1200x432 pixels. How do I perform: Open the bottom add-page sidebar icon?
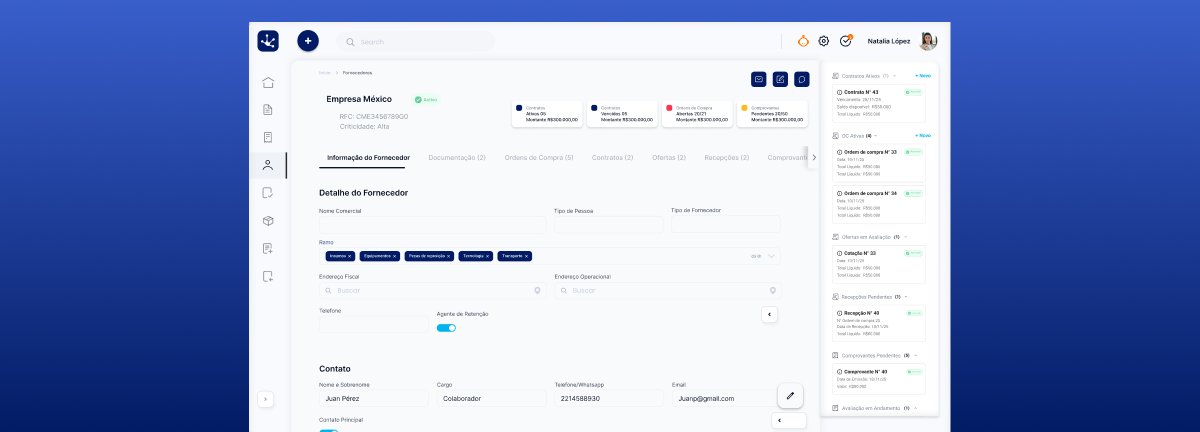268,276
